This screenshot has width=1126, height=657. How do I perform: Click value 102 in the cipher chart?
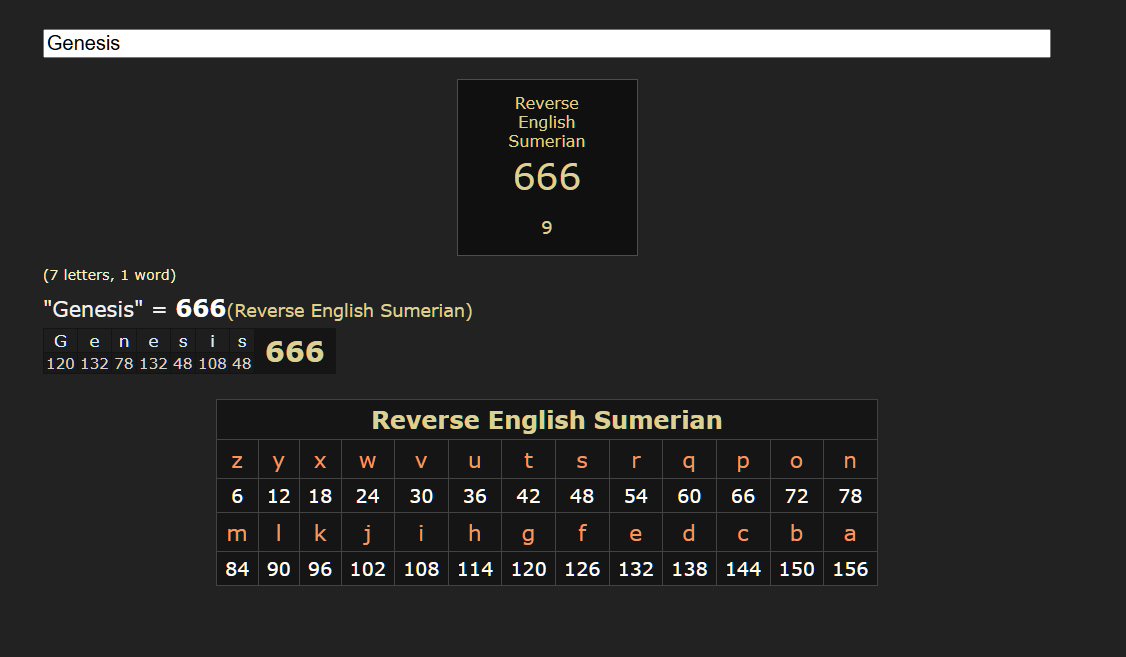pos(368,569)
